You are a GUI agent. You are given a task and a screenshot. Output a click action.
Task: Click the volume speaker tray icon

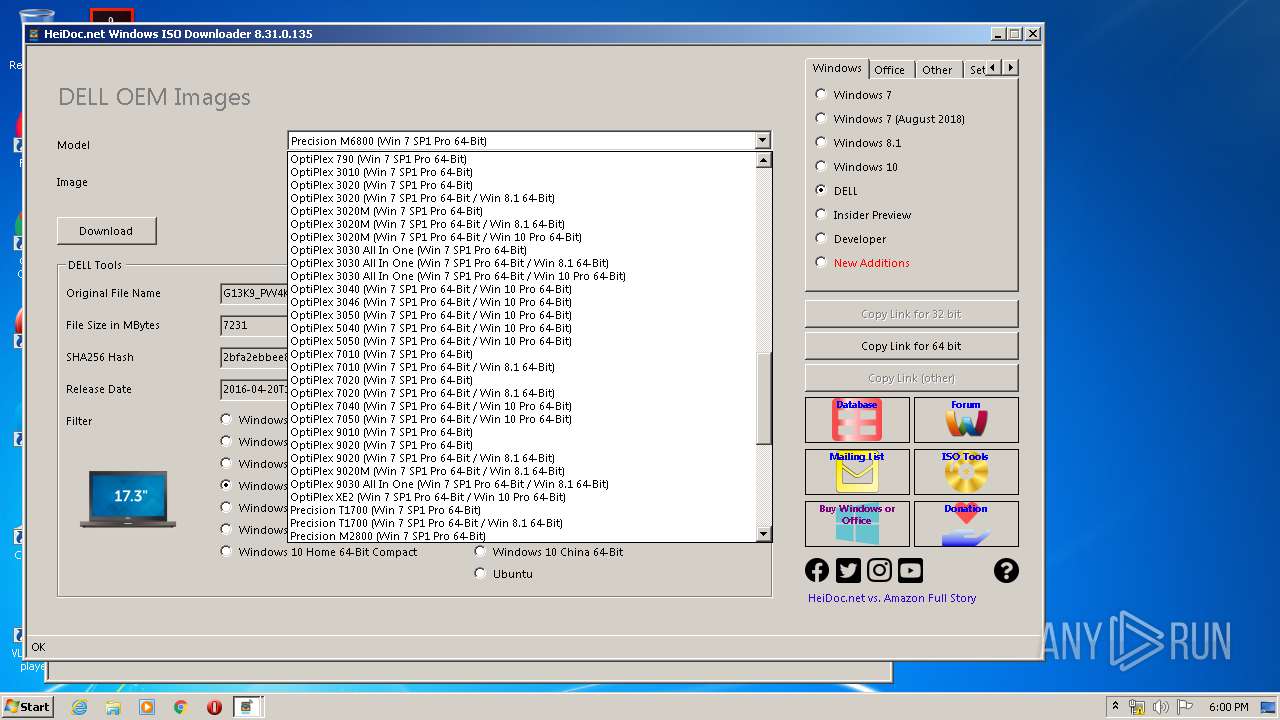click(x=1158, y=707)
